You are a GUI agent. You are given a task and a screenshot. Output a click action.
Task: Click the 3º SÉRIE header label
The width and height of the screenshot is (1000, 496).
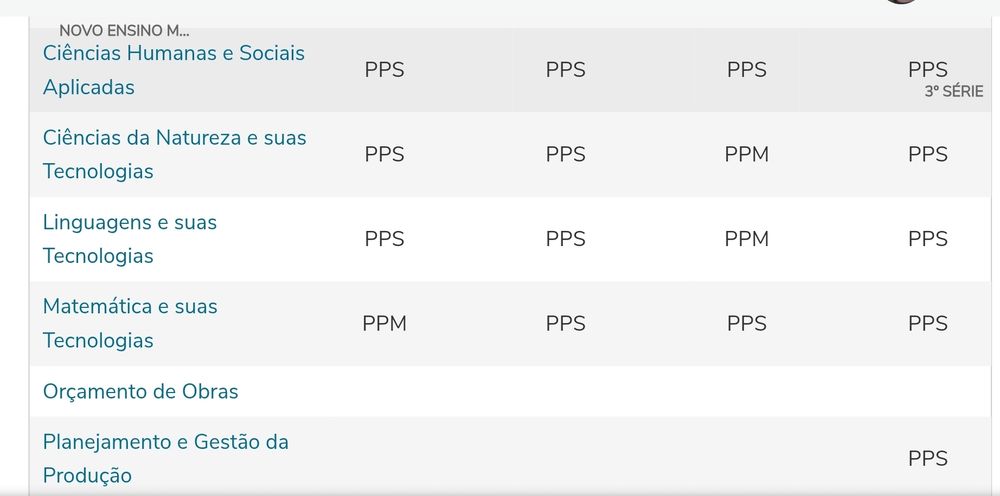click(953, 92)
